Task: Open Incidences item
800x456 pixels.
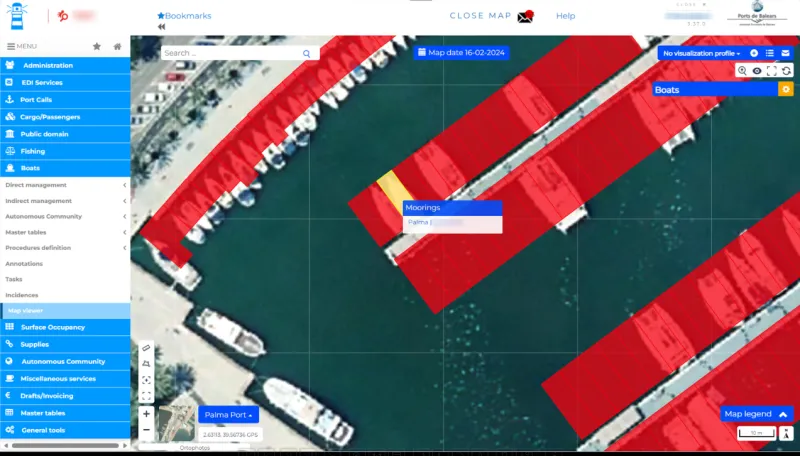Action: (x=65, y=295)
